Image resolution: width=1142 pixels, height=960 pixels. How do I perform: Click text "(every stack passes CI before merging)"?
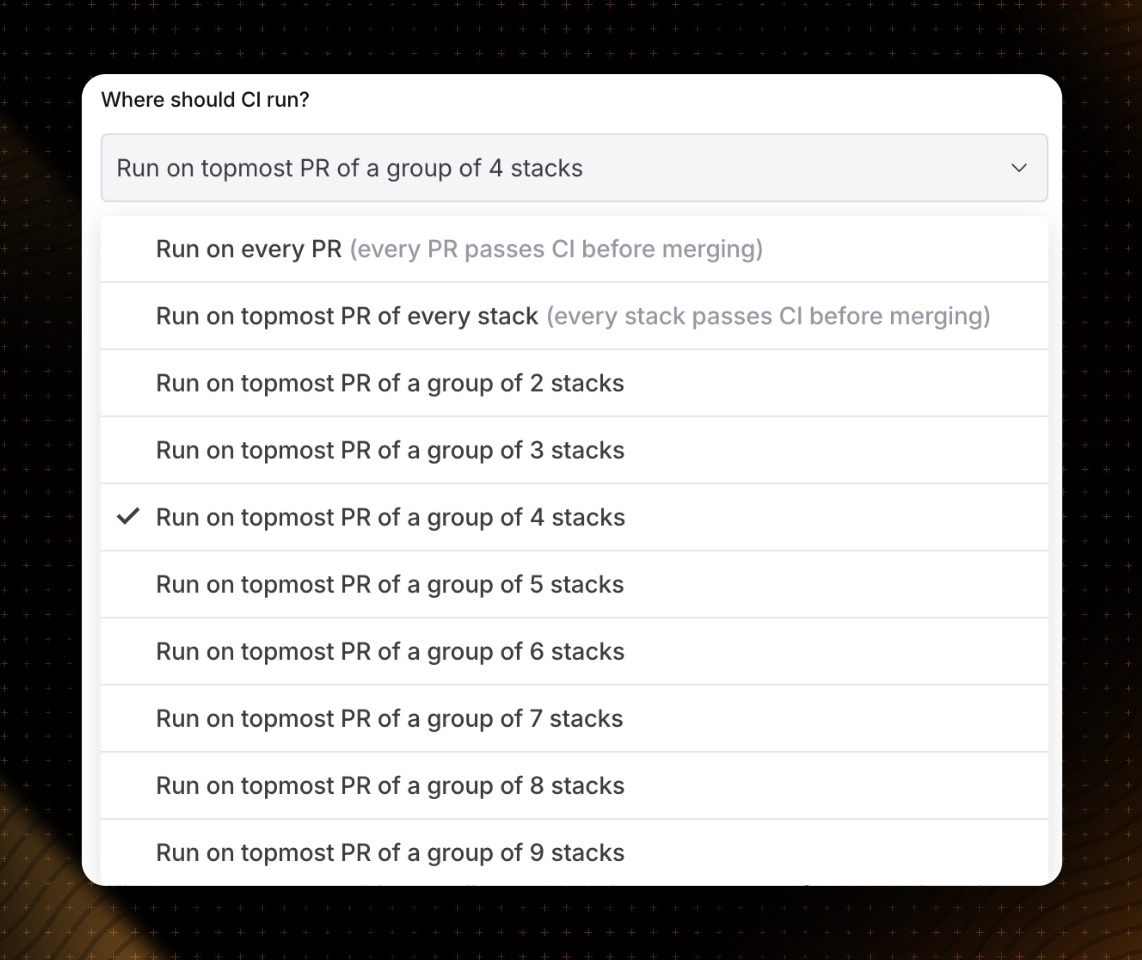pos(767,315)
